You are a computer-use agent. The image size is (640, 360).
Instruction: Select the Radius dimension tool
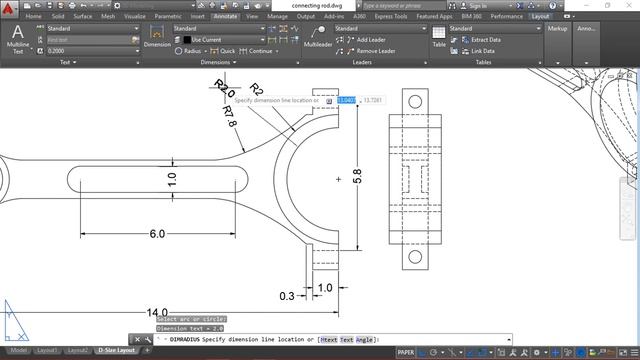[x=188, y=51]
